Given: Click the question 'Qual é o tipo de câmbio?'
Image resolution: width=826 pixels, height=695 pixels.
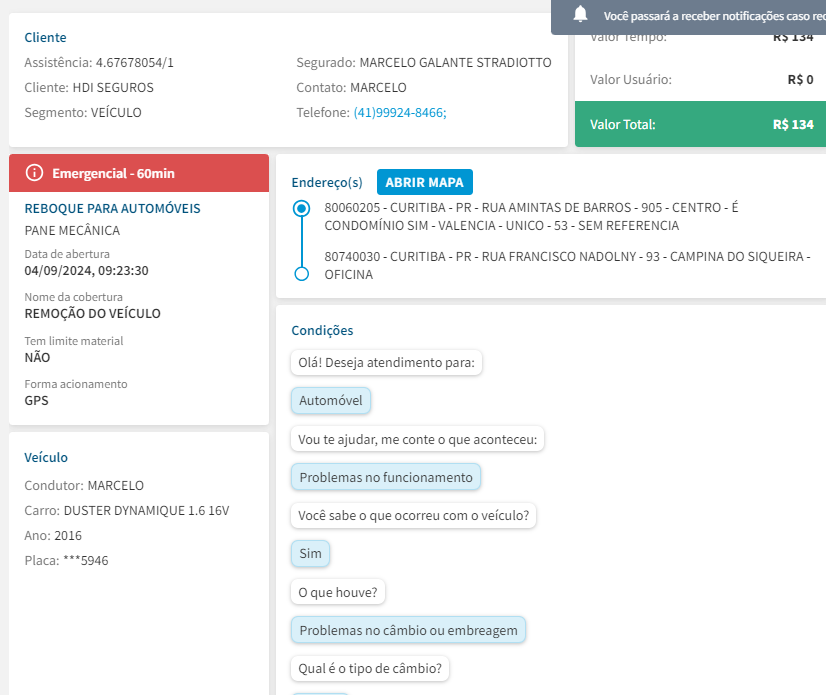Looking at the screenshot, I should tap(369, 668).
